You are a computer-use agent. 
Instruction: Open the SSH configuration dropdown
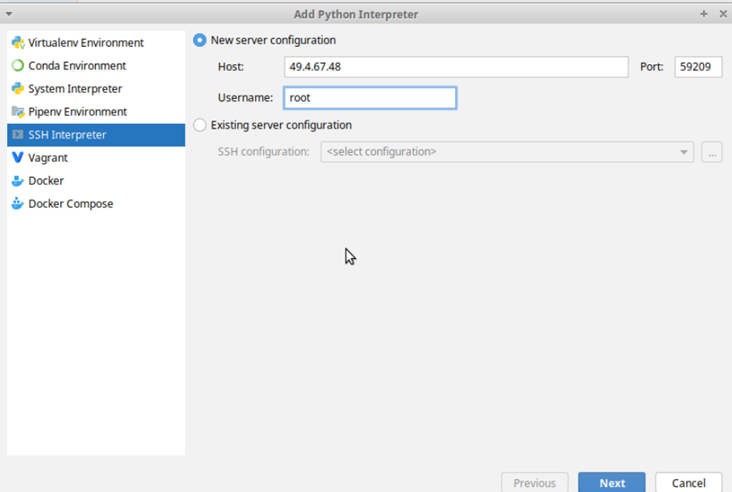[507, 152]
